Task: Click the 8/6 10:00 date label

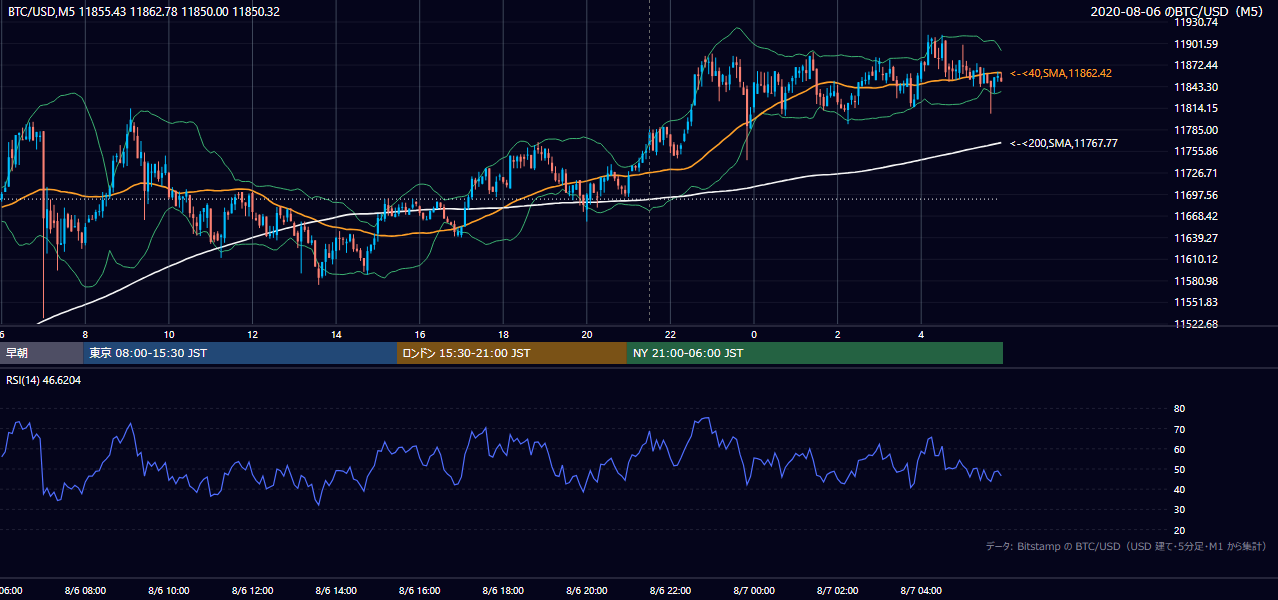Action: tap(169, 591)
